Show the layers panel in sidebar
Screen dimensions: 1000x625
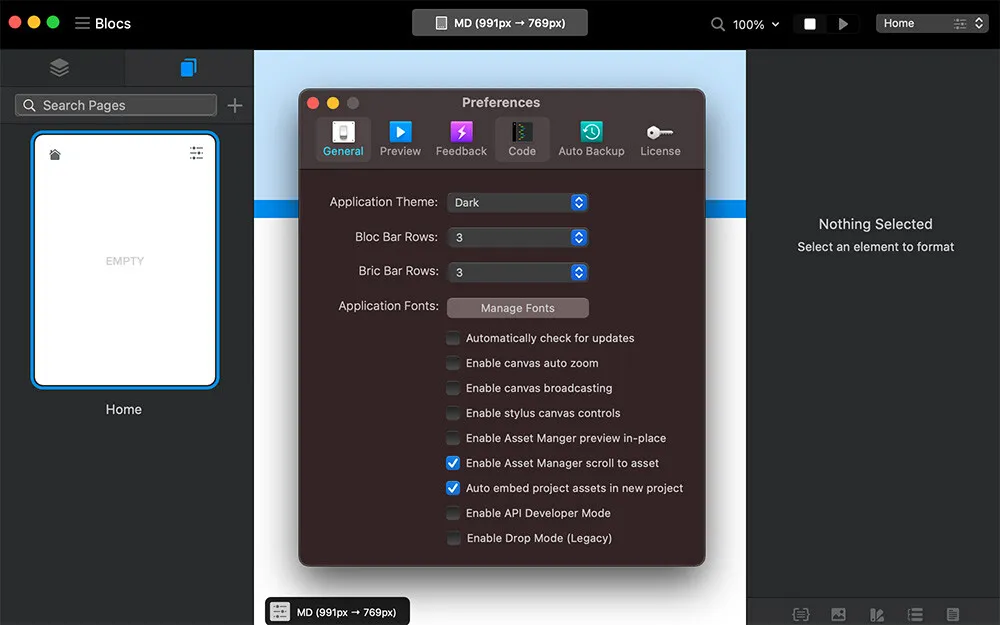click(60, 68)
